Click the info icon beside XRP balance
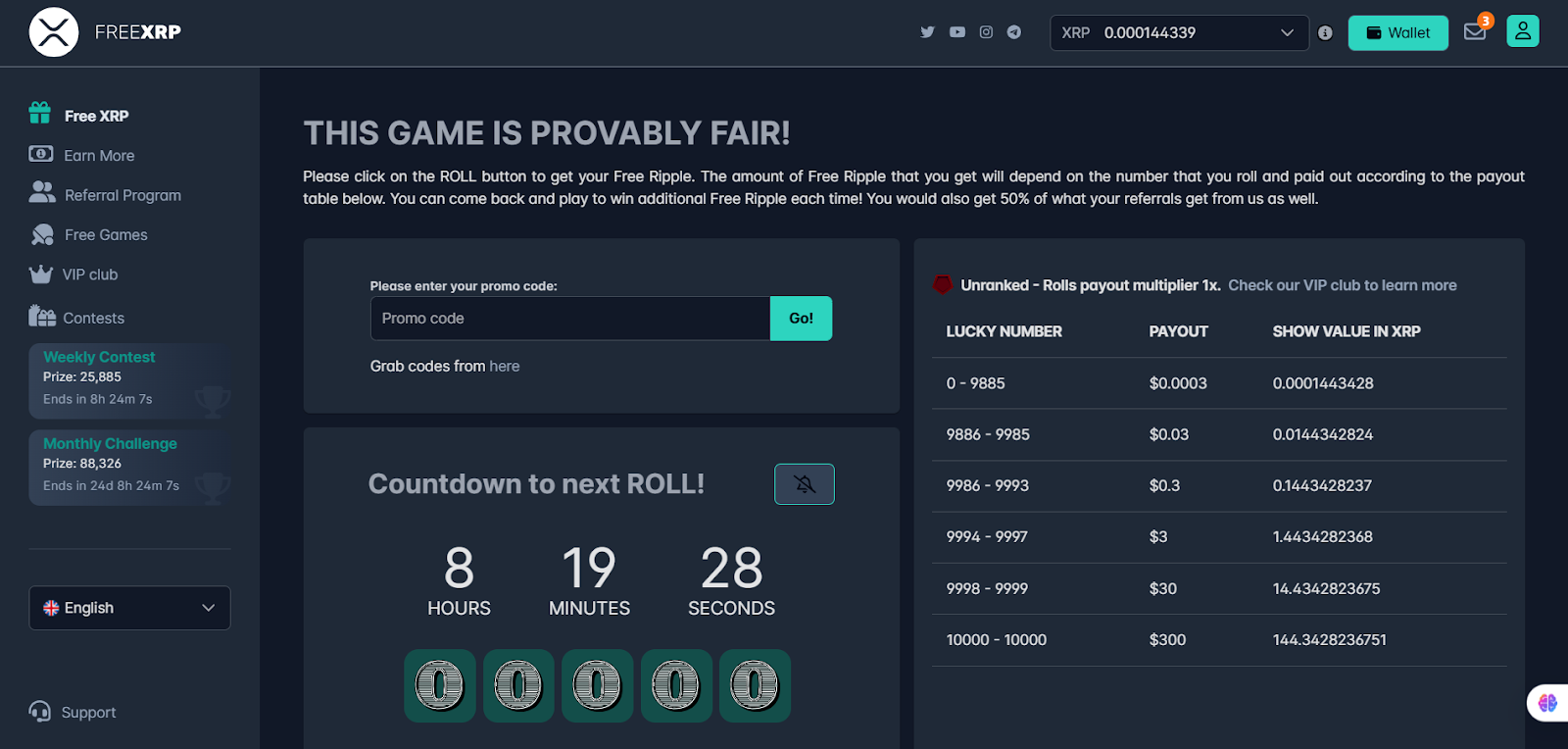 tap(1325, 32)
